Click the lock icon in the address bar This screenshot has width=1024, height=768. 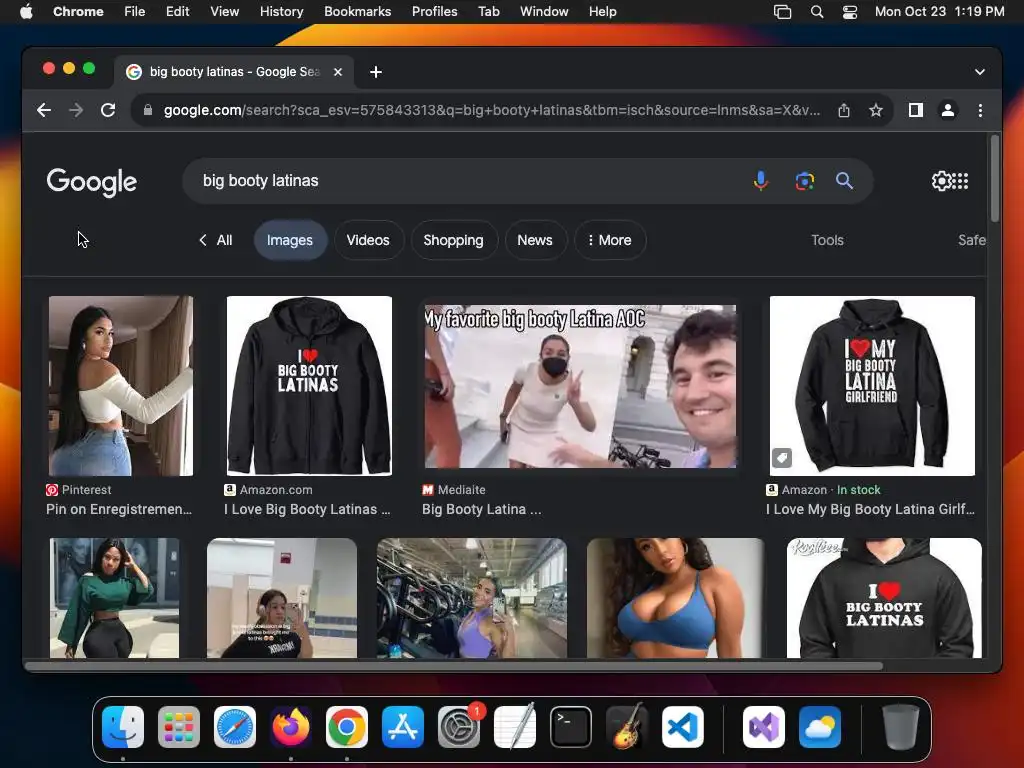(x=148, y=110)
